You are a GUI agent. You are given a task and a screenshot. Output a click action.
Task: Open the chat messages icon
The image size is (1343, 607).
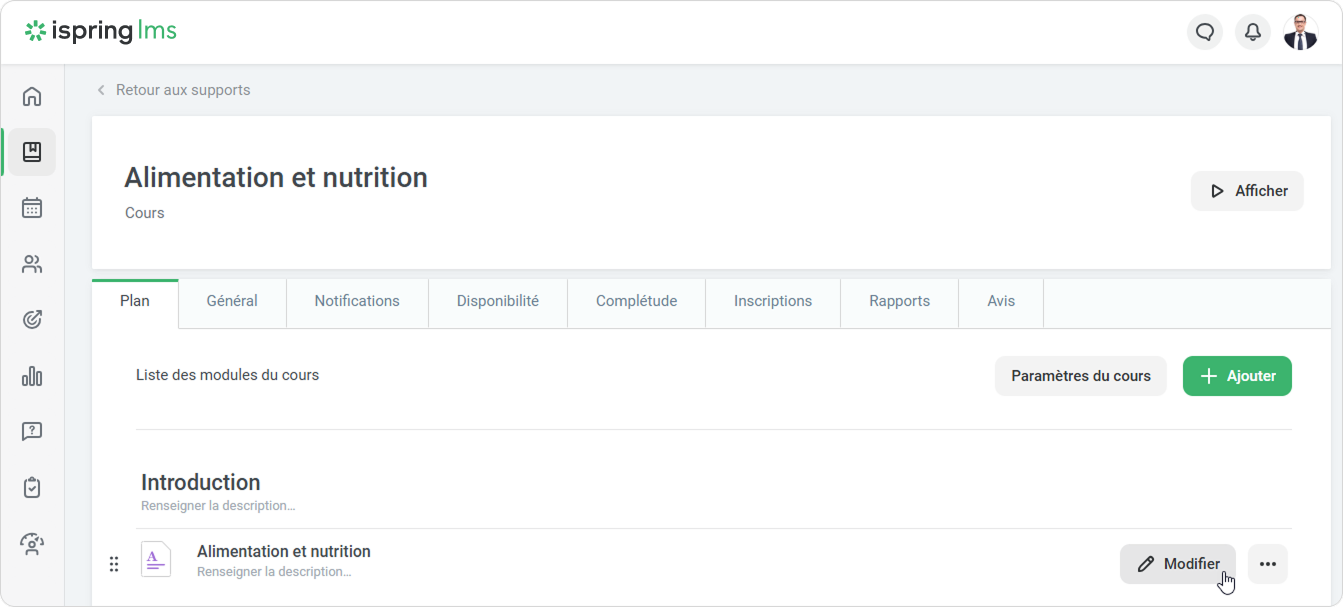click(1205, 32)
